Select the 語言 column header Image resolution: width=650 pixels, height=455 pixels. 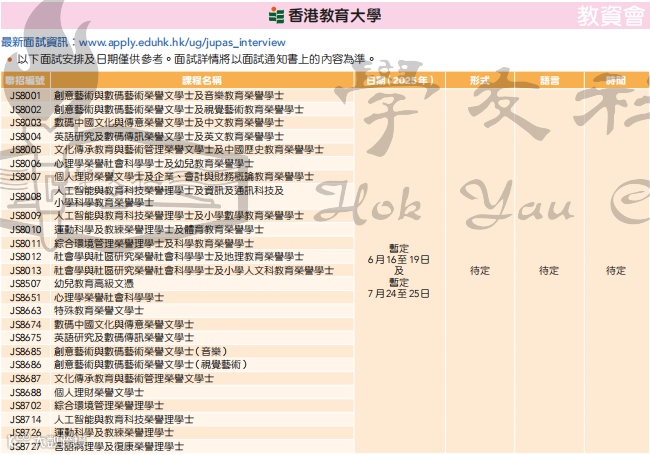[x=549, y=80]
